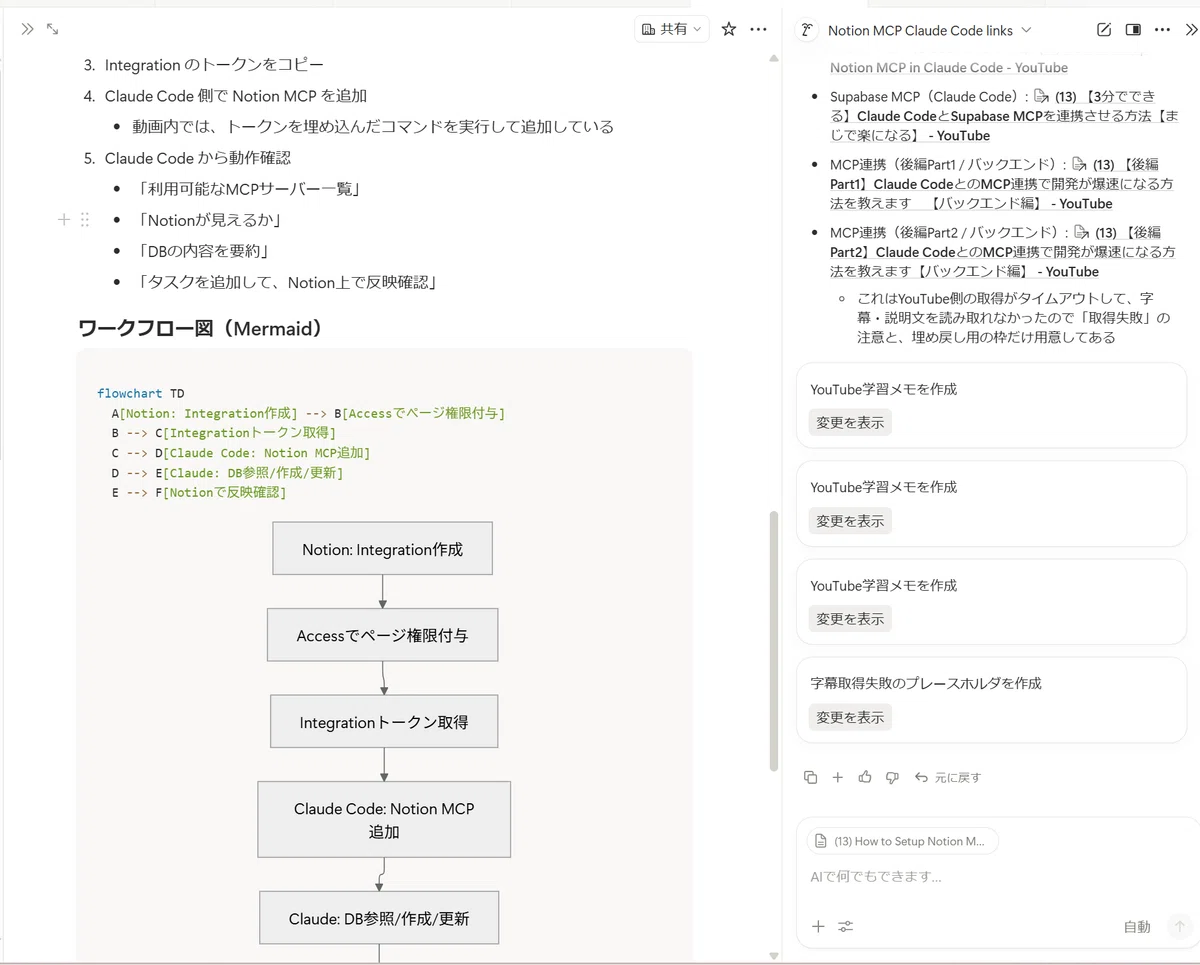Focus the AIで何でもできます input field
1200x965 pixels.
click(x=990, y=877)
